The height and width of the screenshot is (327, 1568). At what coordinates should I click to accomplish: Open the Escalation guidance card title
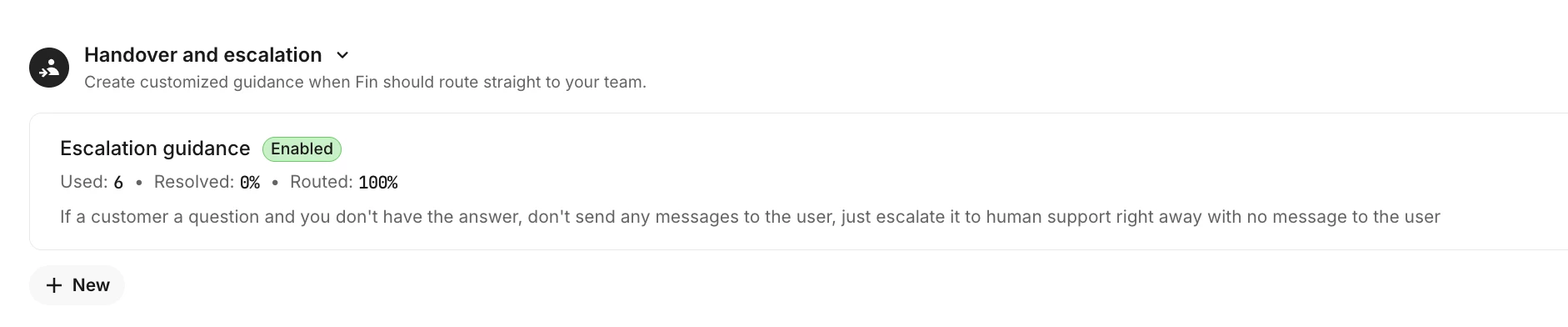[x=155, y=148]
